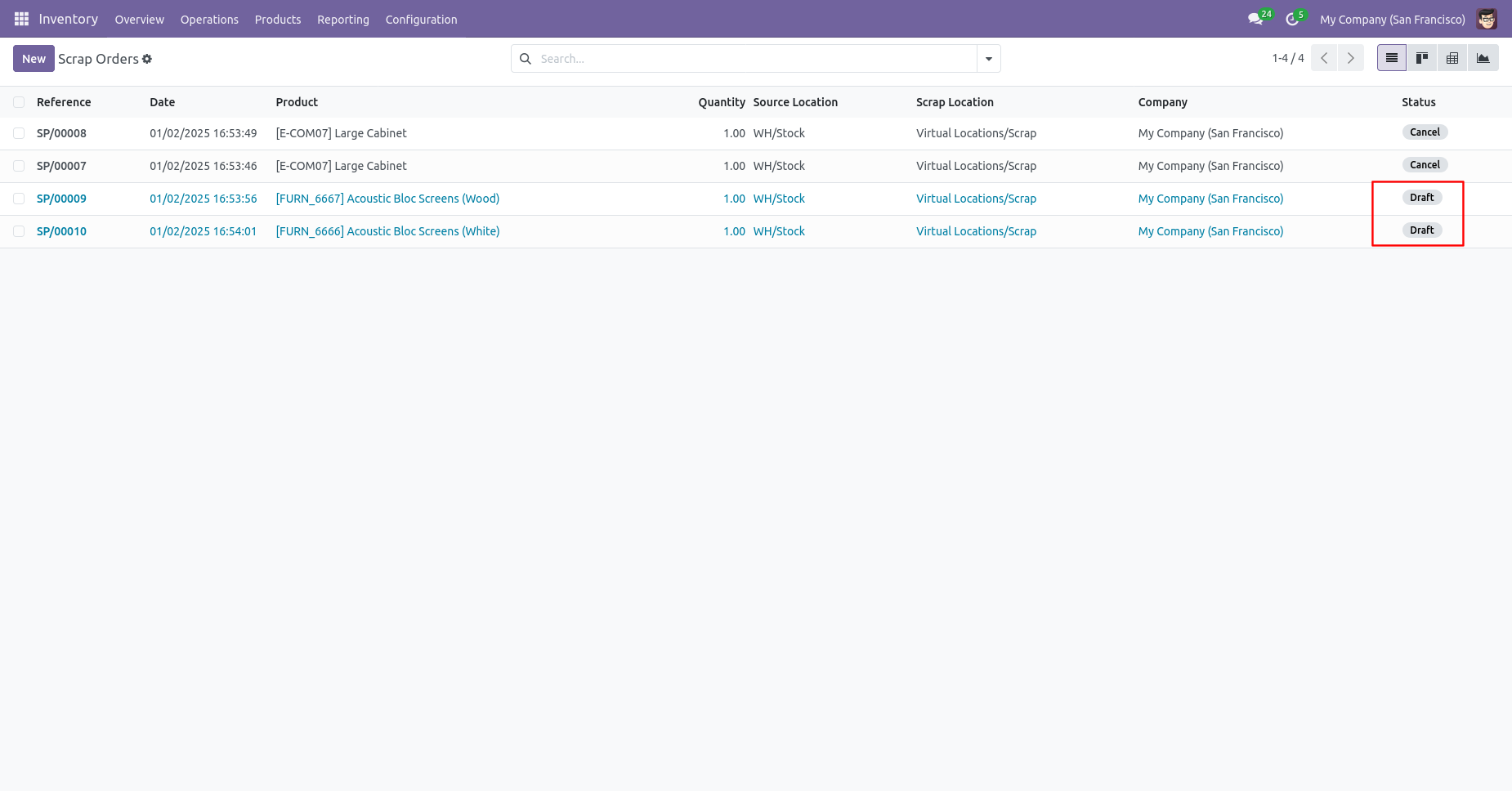Click the New button

point(34,59)
